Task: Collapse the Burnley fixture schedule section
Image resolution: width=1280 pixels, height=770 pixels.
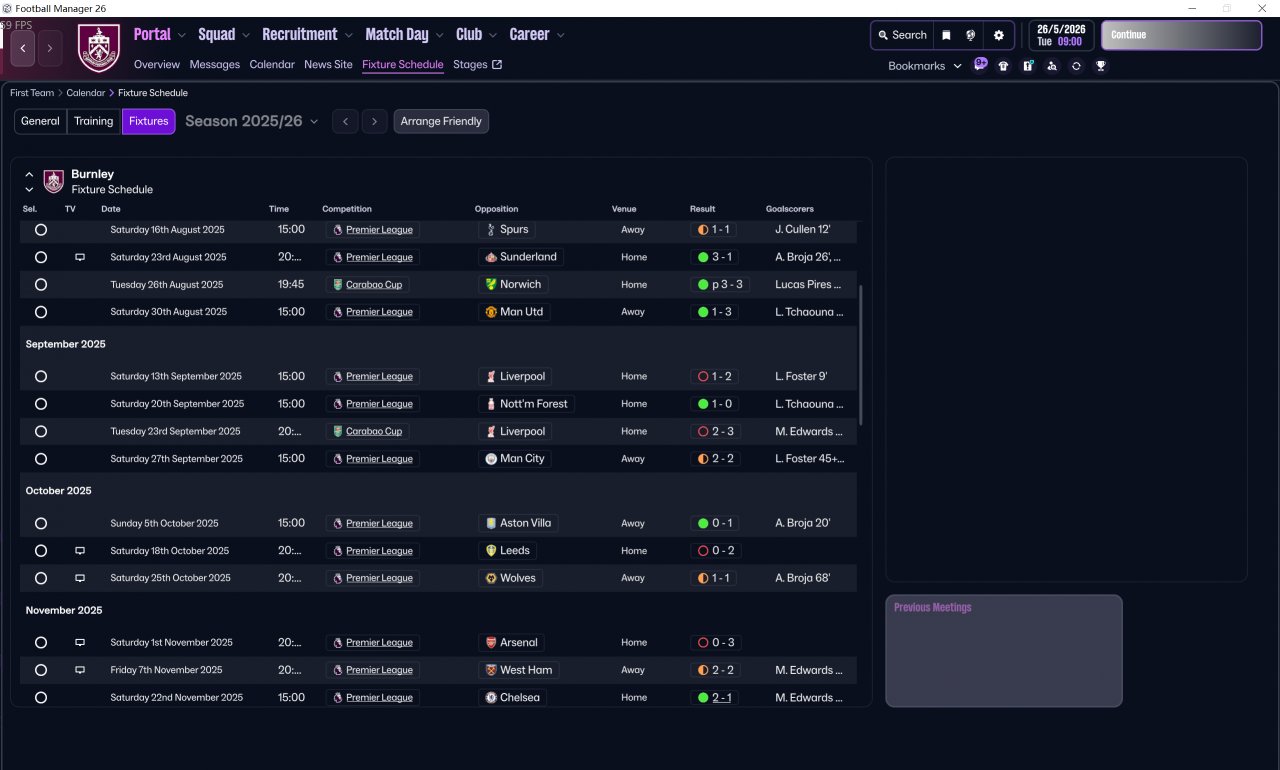Action: click(29, 174)
